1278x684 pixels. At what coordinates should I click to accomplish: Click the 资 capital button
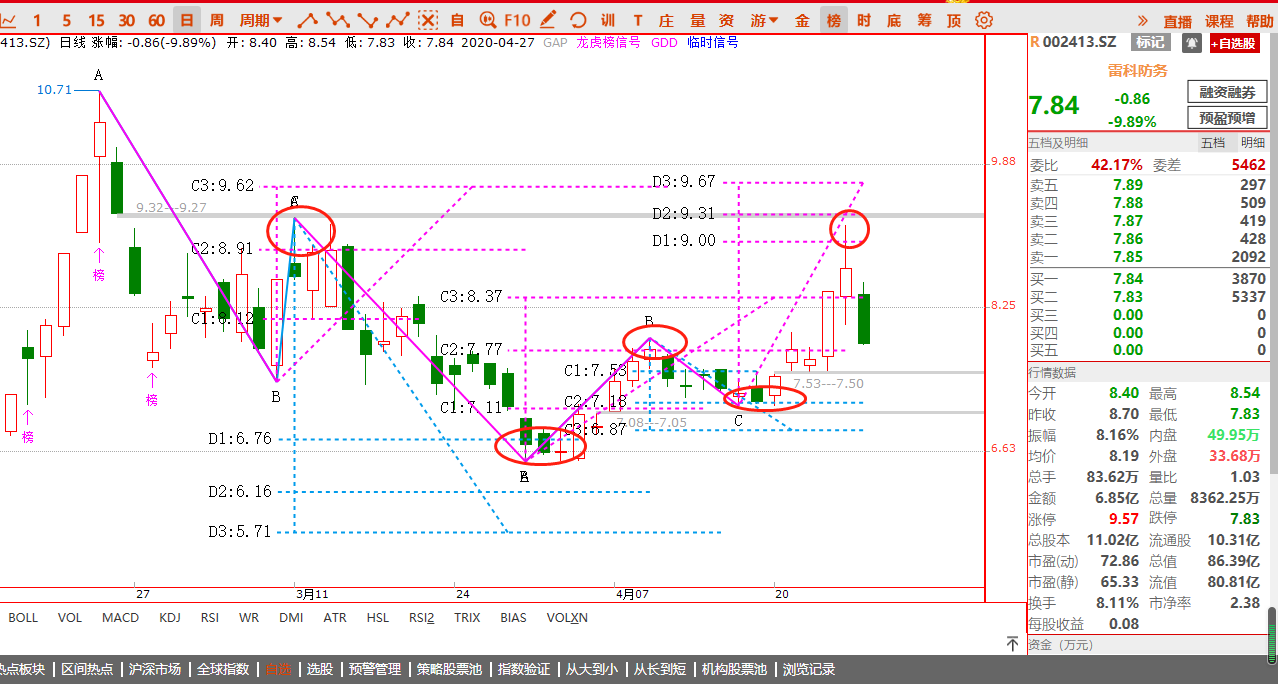727,19
